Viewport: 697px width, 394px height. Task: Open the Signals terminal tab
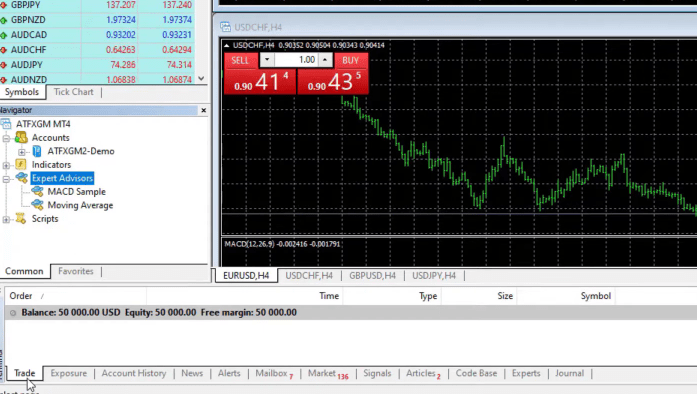(377, 374)
